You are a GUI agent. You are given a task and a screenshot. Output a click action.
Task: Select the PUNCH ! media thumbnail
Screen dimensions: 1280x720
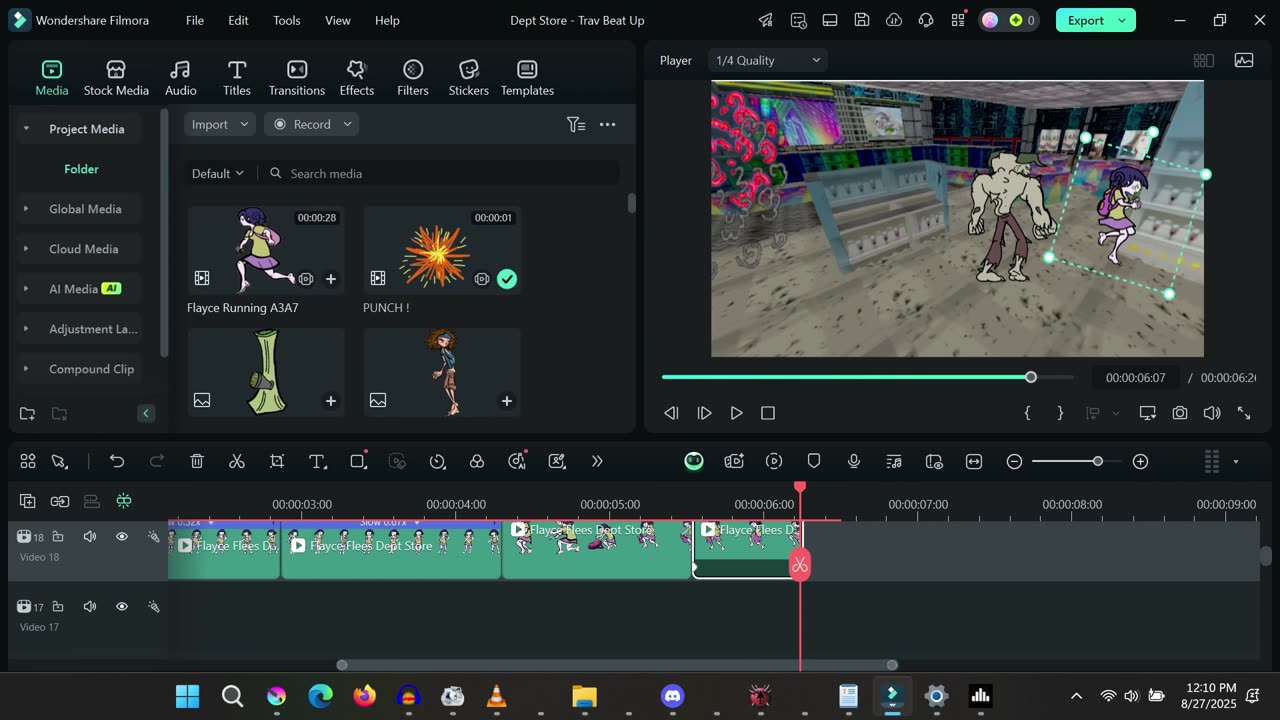coord(442,250)
